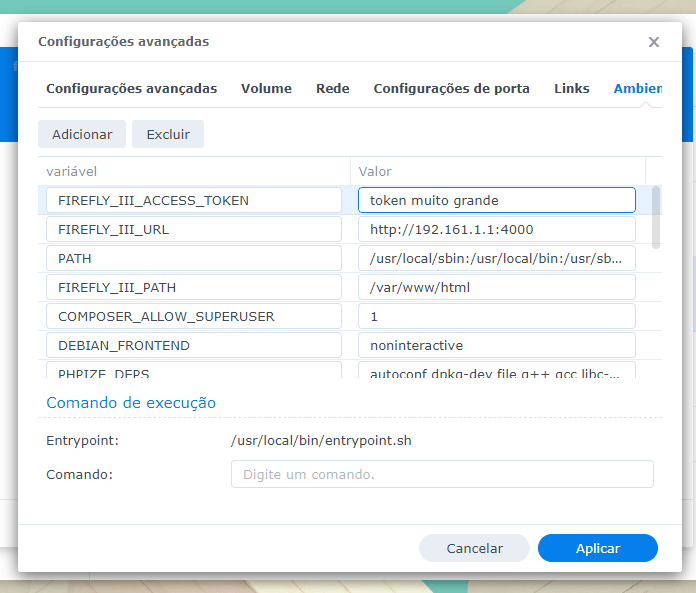
Task: Click the /var/www/html value field
Action: point(496,287)
